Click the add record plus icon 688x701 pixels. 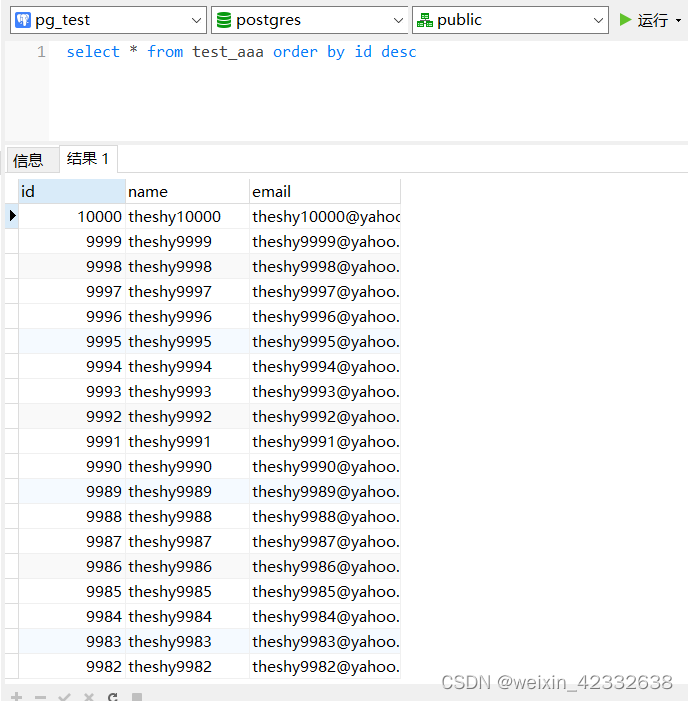coord(17,697)
